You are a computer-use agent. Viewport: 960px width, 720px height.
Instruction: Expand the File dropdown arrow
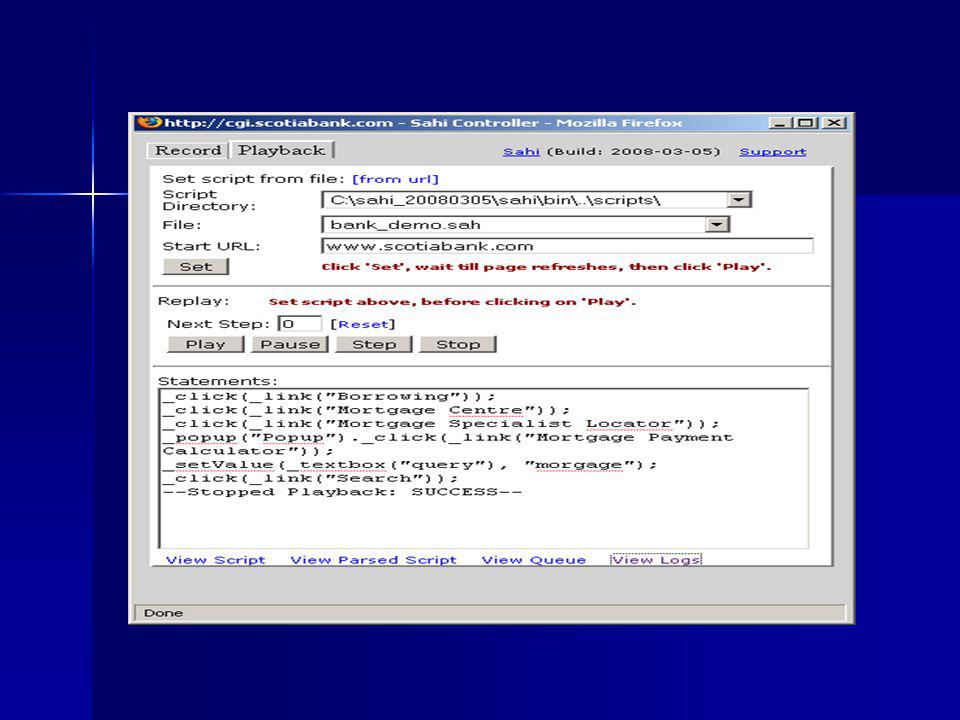point(717,225)
